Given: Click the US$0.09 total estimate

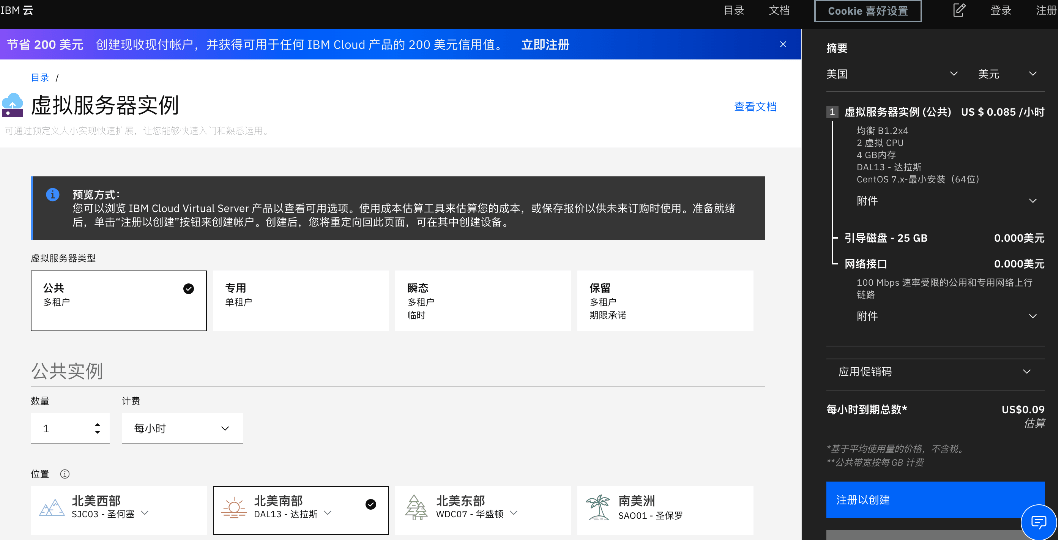Looking at the screenshot, I should [x=1023, y=409].
